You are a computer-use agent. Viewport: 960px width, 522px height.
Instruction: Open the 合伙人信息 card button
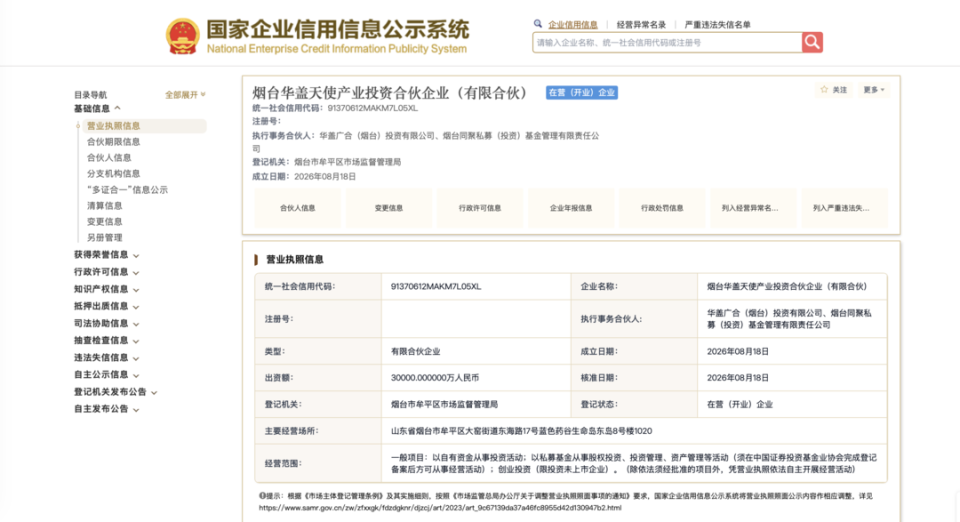(298, 208)
